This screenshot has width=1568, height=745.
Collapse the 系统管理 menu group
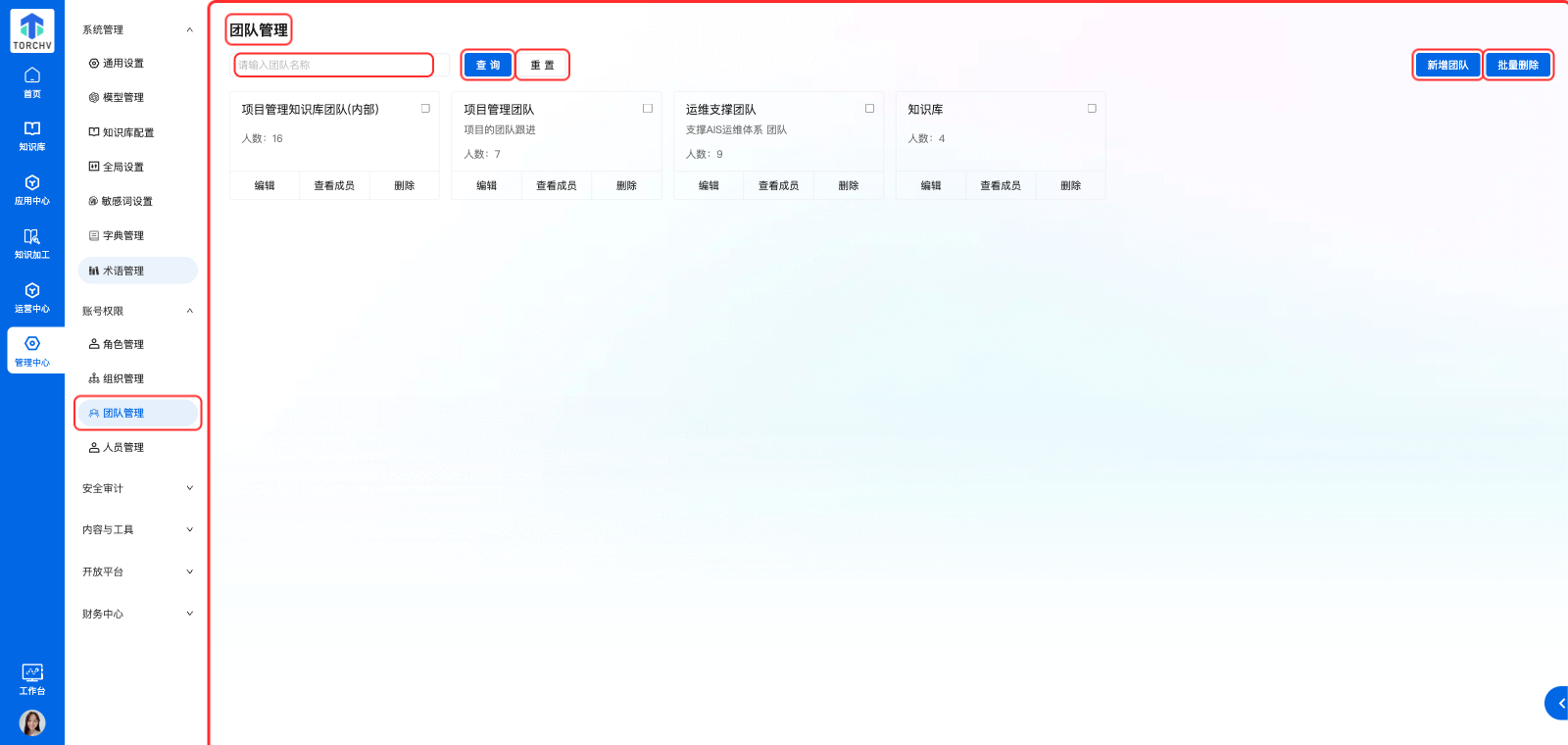[x=190, y=29]
